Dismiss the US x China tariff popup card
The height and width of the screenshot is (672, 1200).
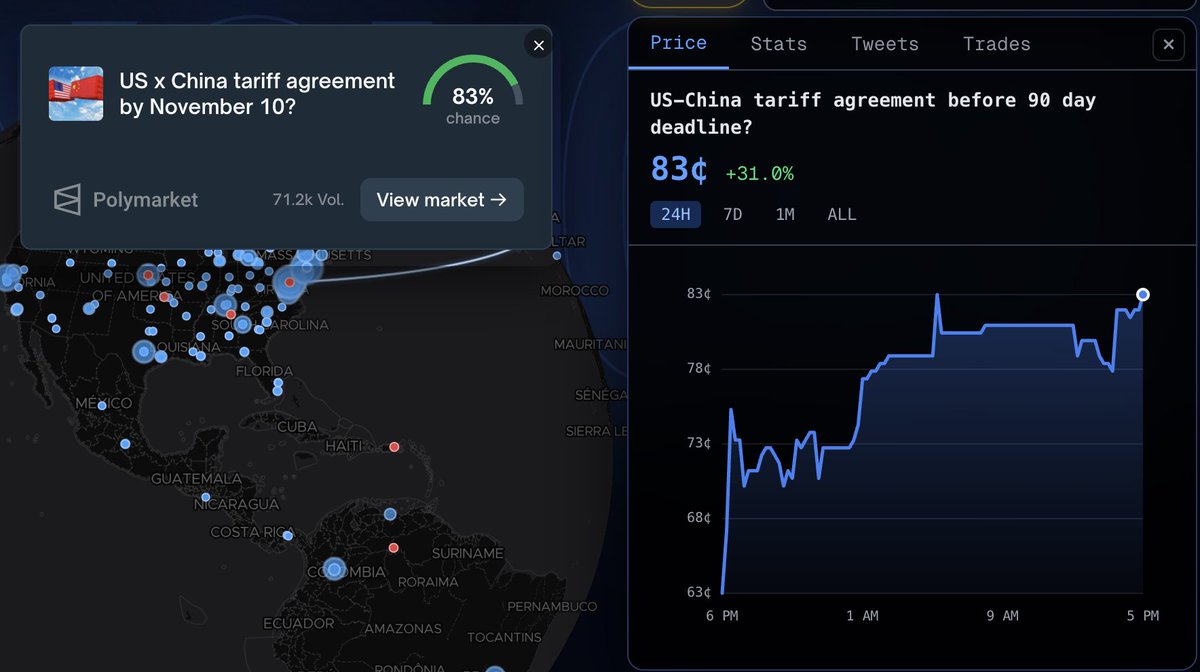[537, 44]
